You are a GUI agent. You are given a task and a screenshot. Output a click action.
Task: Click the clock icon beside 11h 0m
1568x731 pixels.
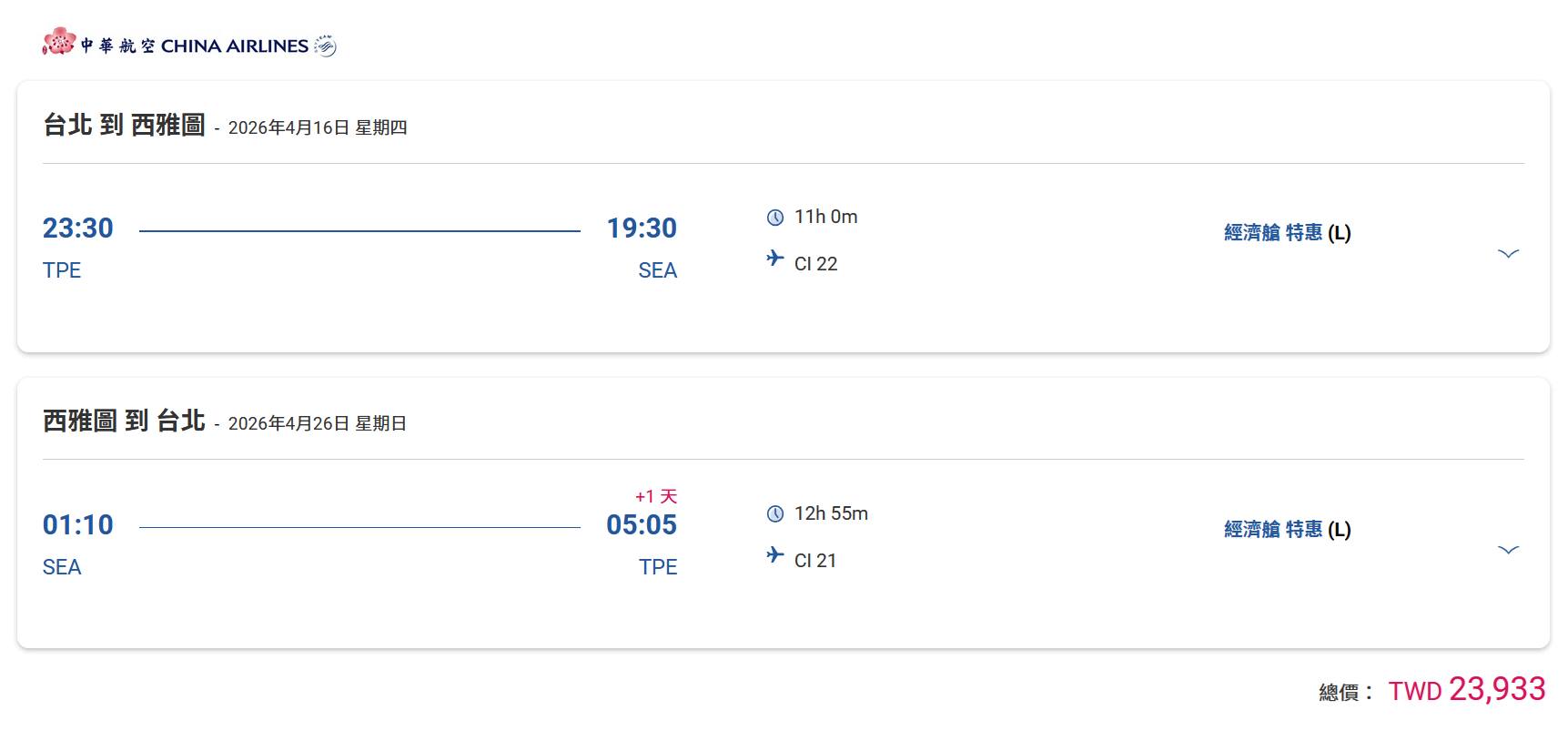(775, 218)
